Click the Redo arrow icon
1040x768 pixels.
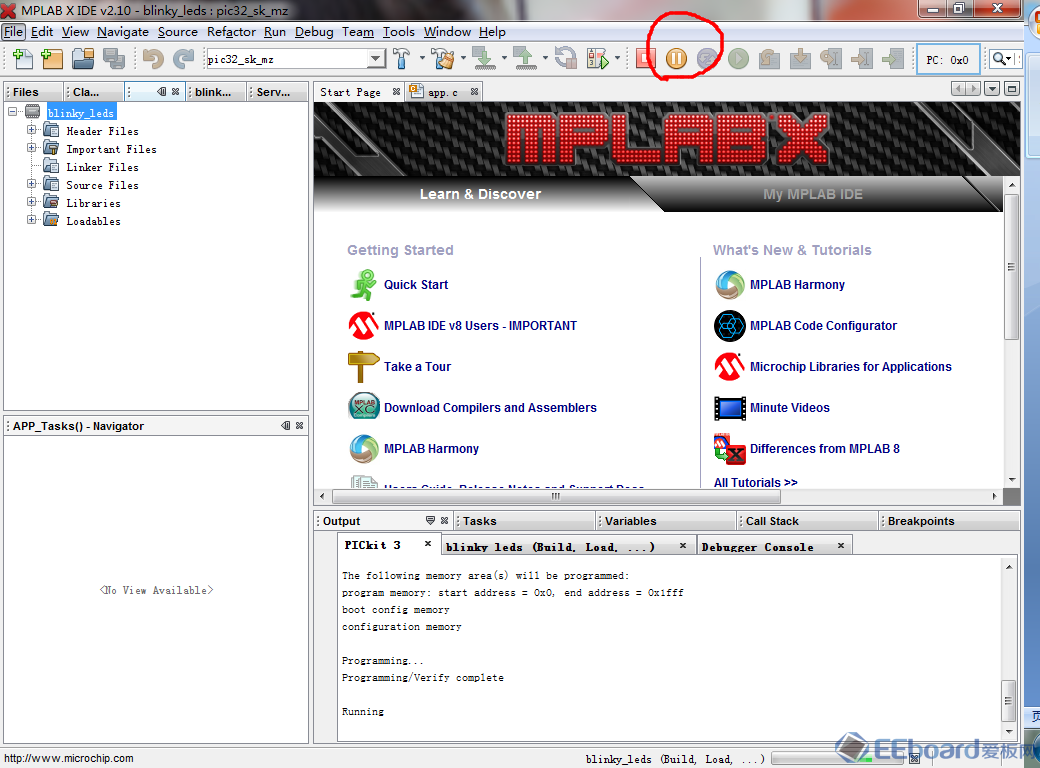tap(184, 59)
